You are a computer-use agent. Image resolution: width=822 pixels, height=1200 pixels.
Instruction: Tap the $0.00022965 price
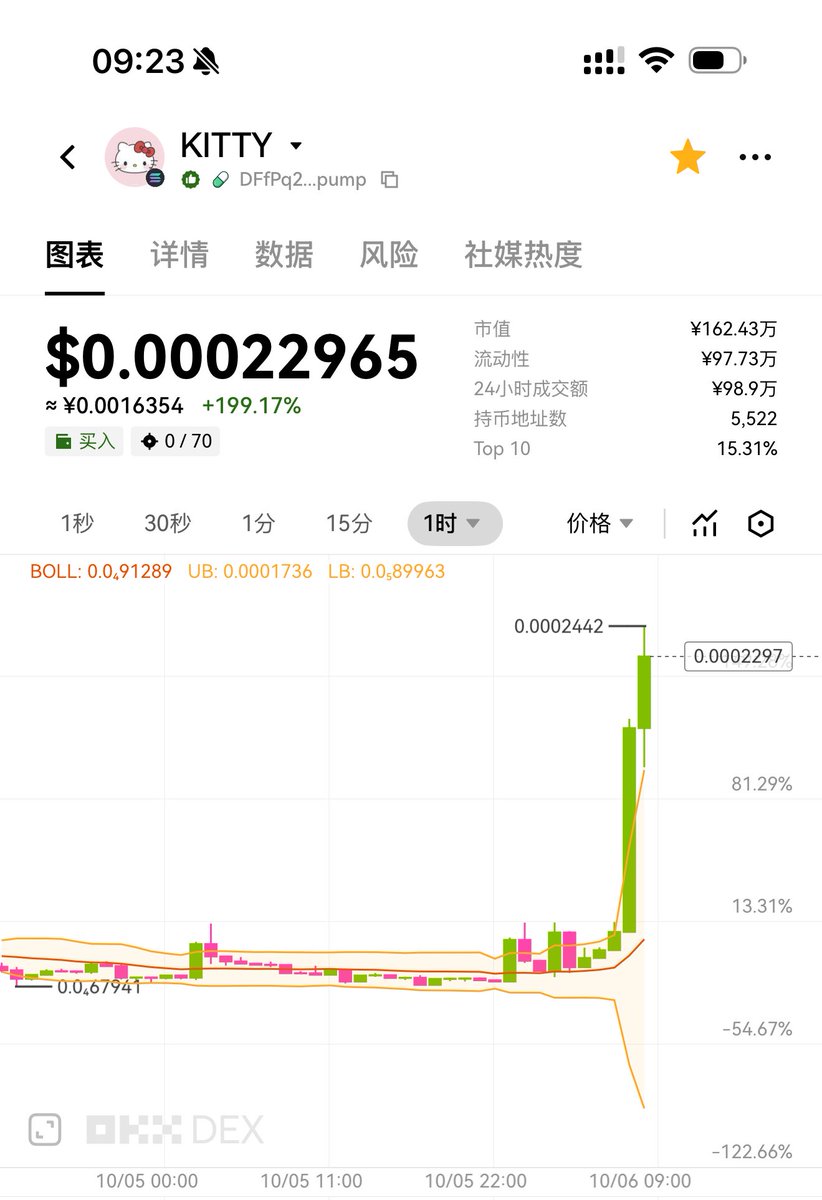coord(232,357)
